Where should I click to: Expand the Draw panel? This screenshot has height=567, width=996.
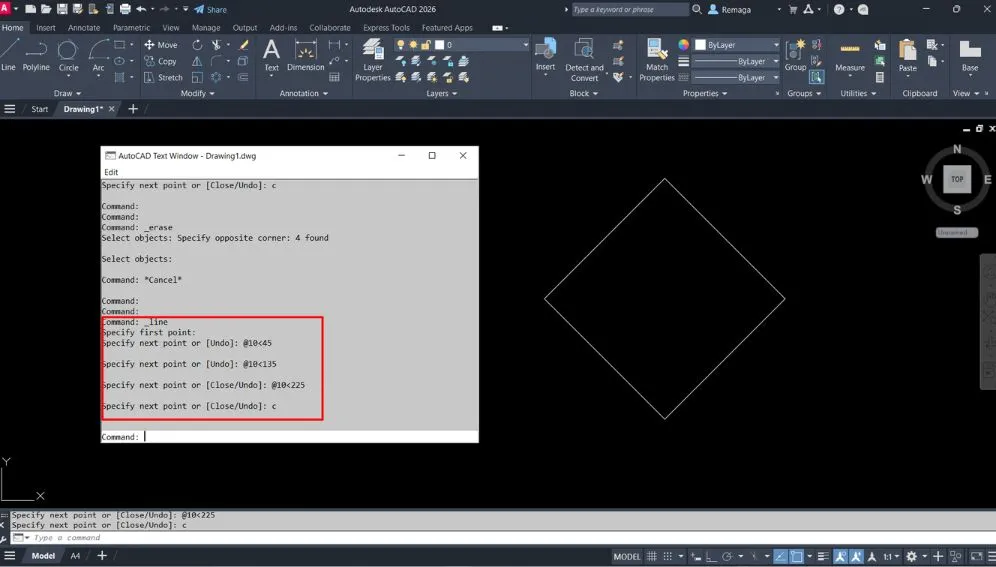click(x=67, y=93)
